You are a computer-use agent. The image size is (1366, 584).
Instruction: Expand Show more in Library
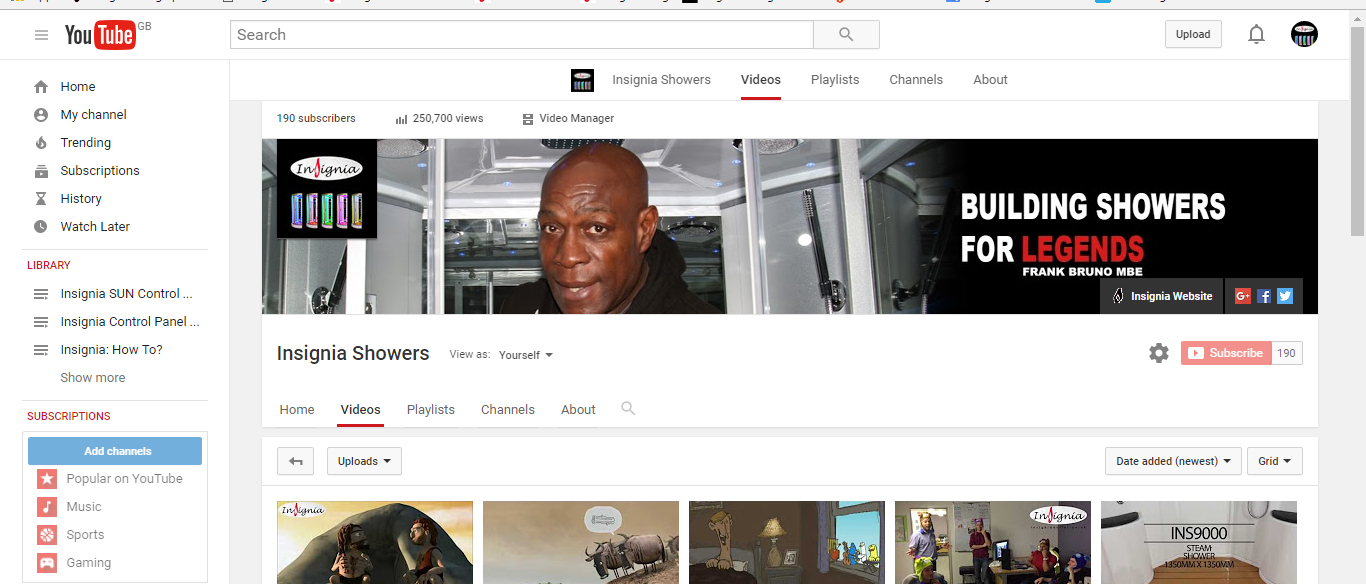pyautogui.click(x=93, y=378)
